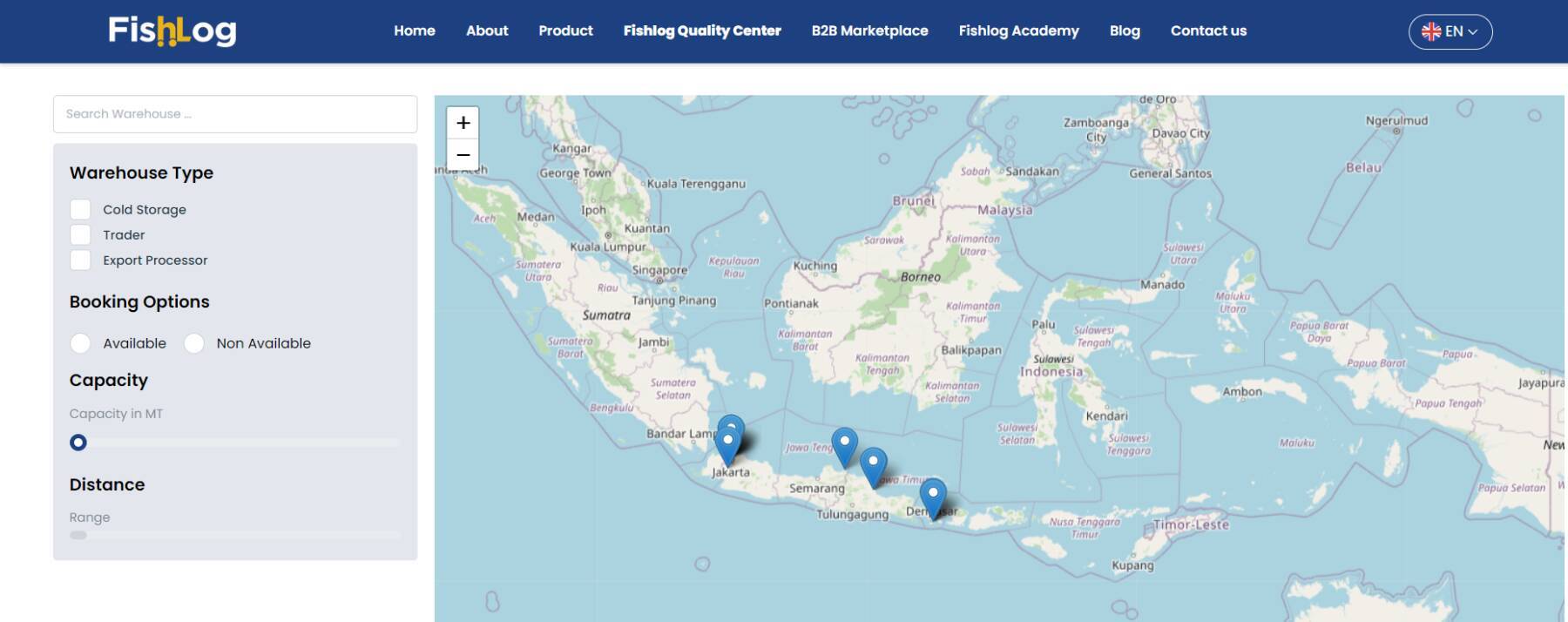Click the Kupang label on the map
The height and width of the screenshot is (622, 1568).
[1132, 565]
